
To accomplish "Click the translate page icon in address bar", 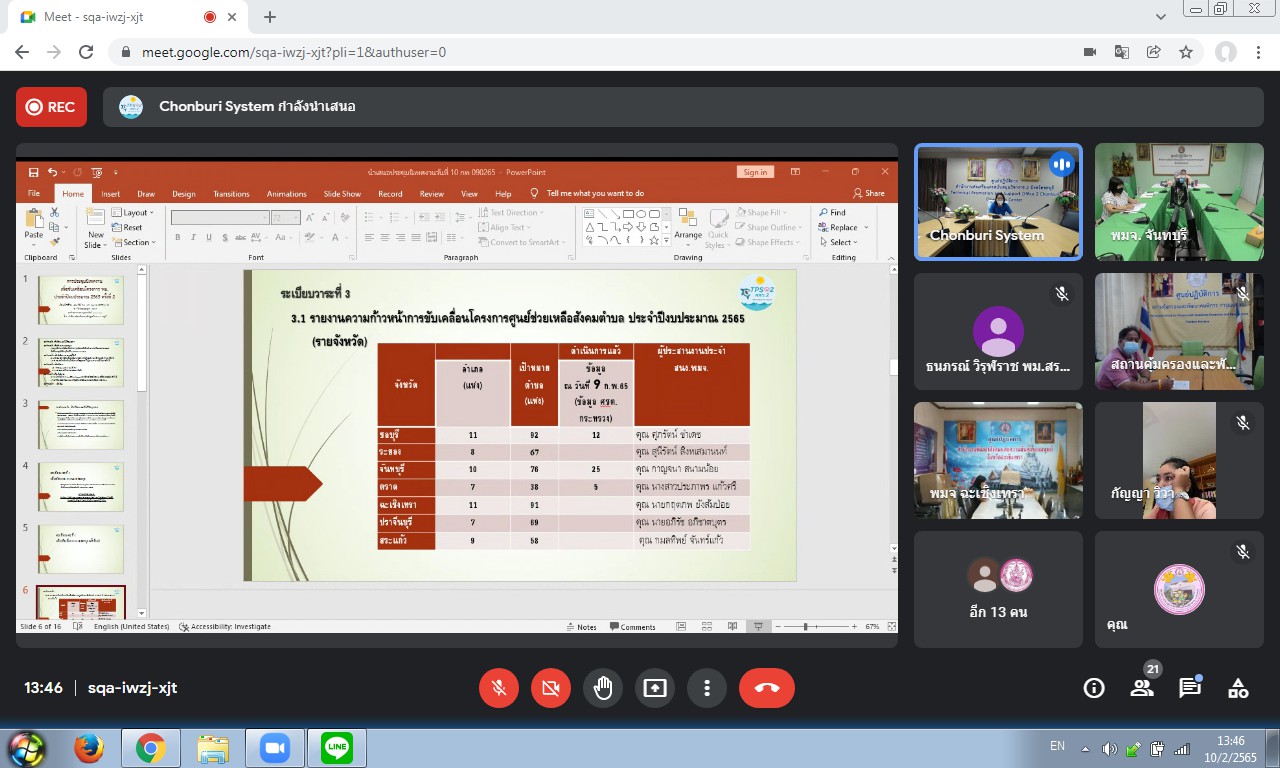I will (x=1121, y=52).
